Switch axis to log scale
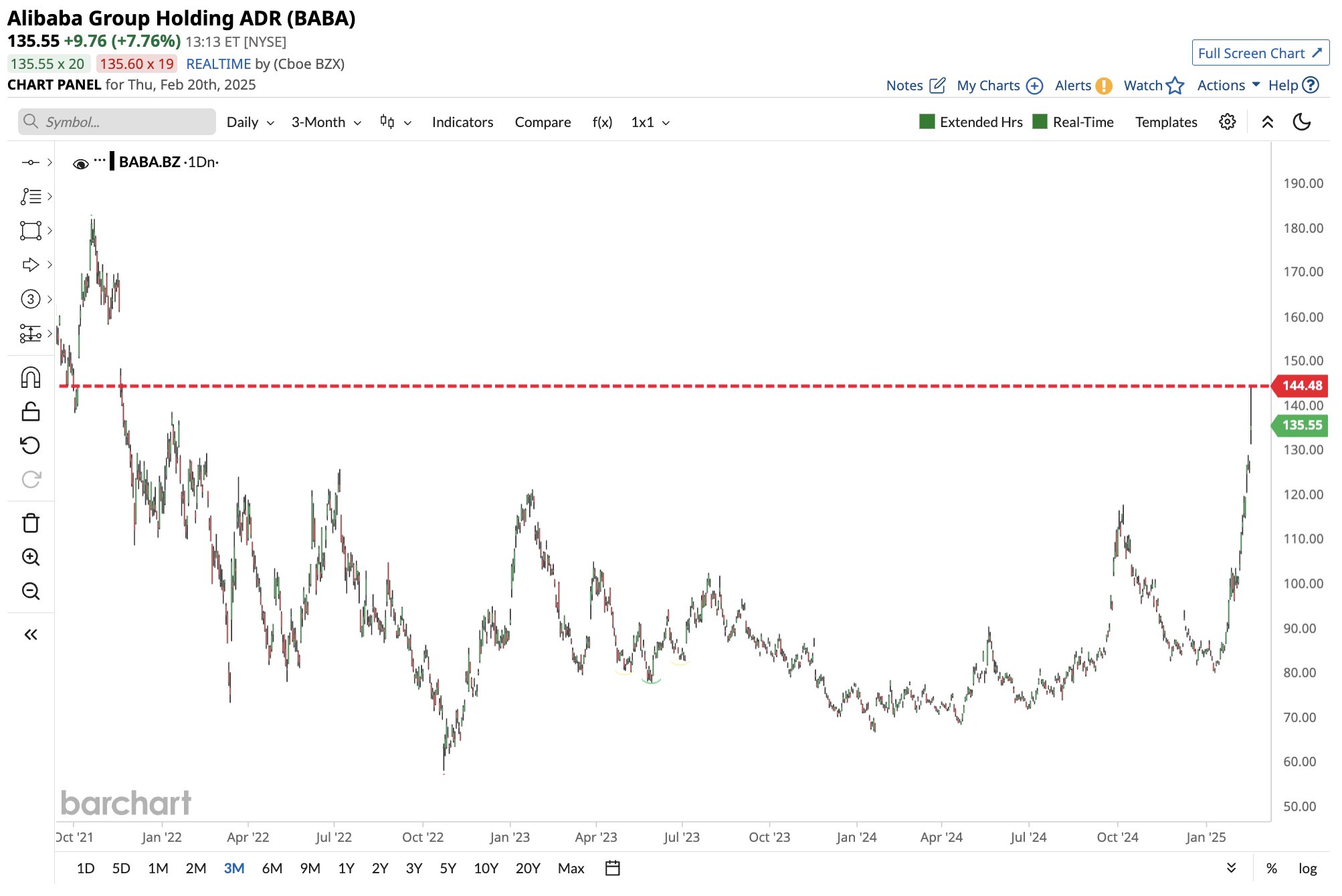Image resolution: width=1342 pixels, height=896 pixels. [x=1307, y=868]
